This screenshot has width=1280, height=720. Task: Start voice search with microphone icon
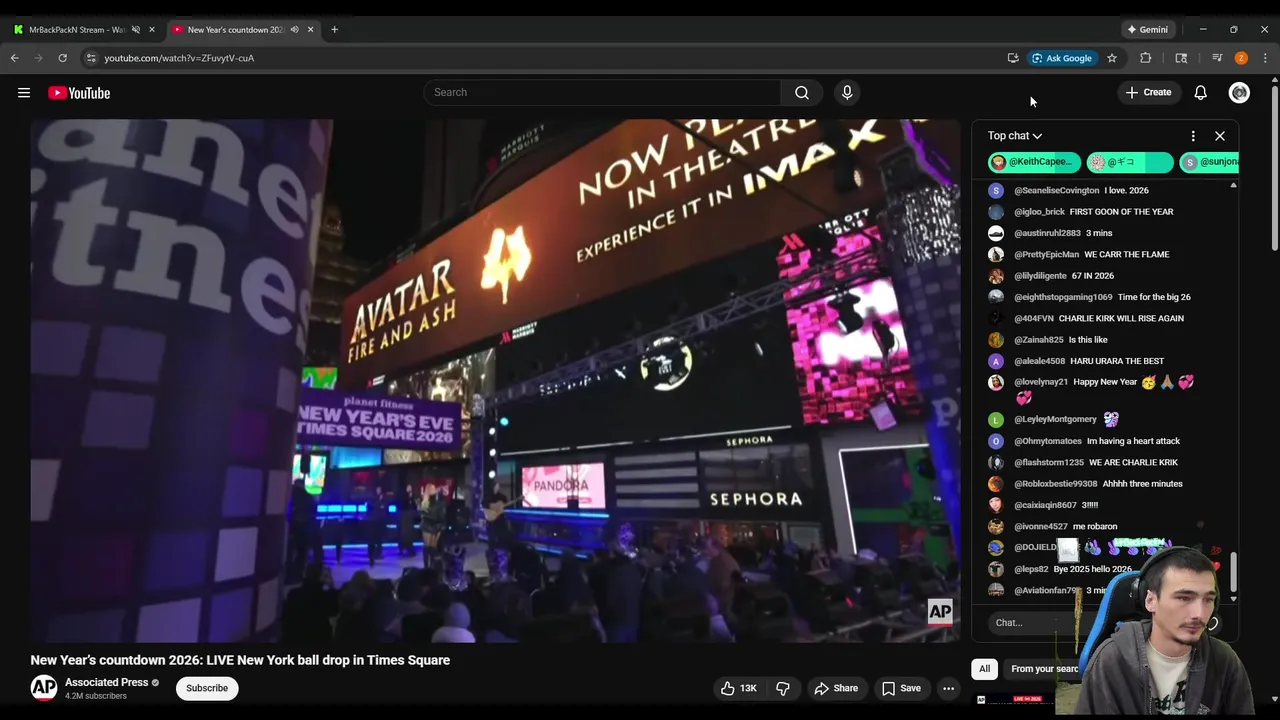click(847, 93)
